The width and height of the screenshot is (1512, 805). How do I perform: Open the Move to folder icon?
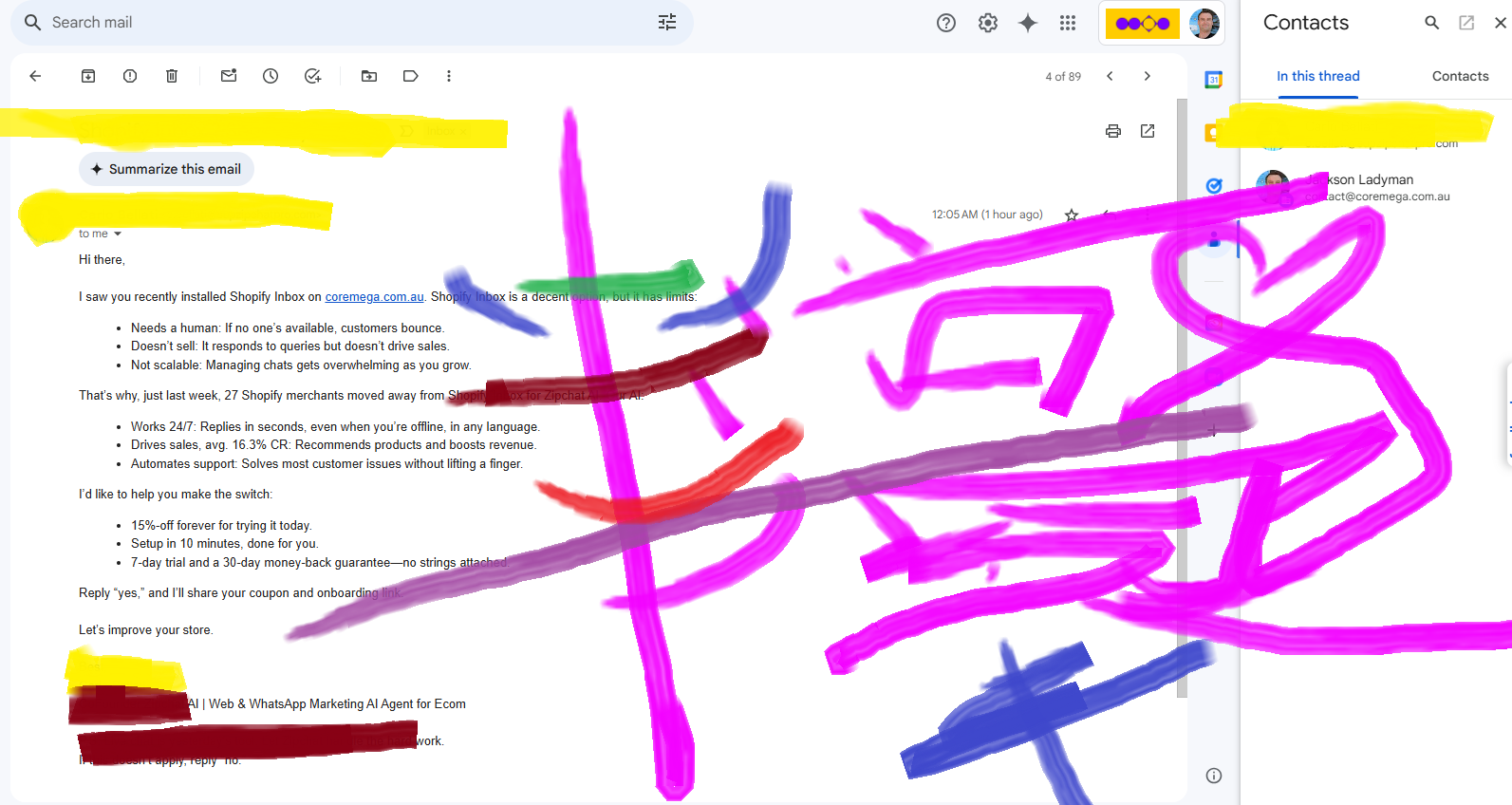click(x=369, y=76)
